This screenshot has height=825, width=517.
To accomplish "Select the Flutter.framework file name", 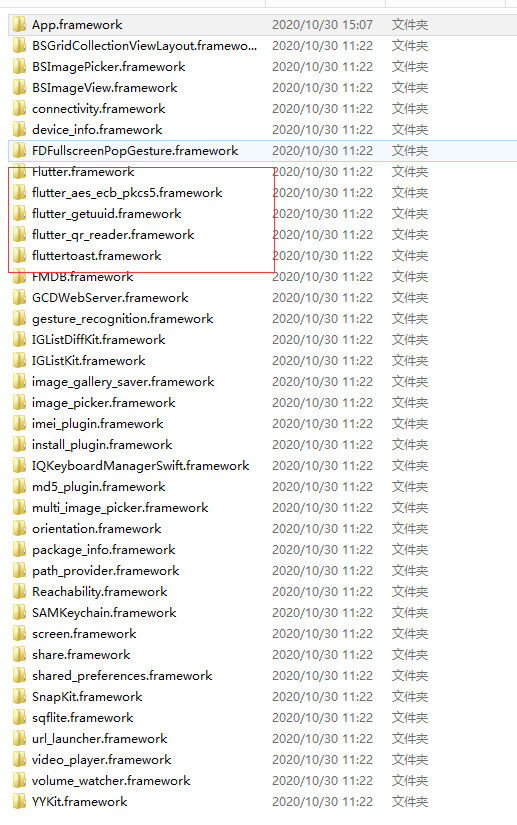I will coord(83,172).
